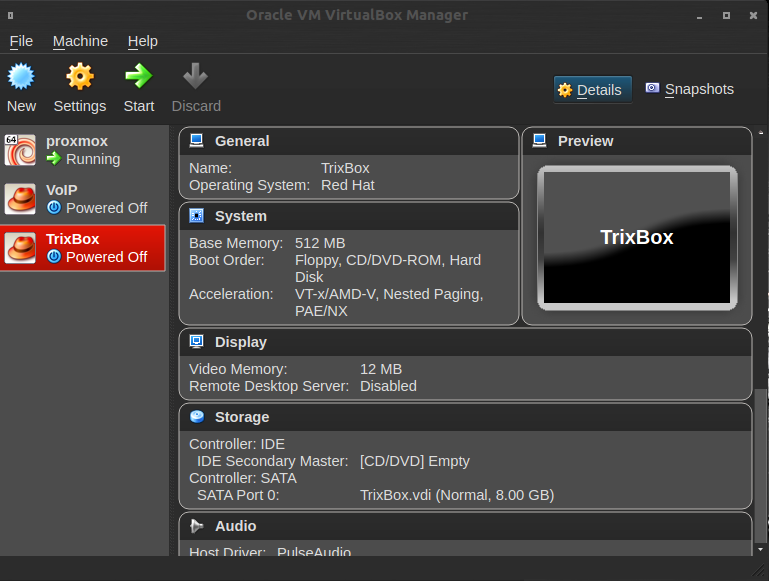Click the window menu icon in title bar
This screenshot has height=581, width=769.
click(10, 16)
